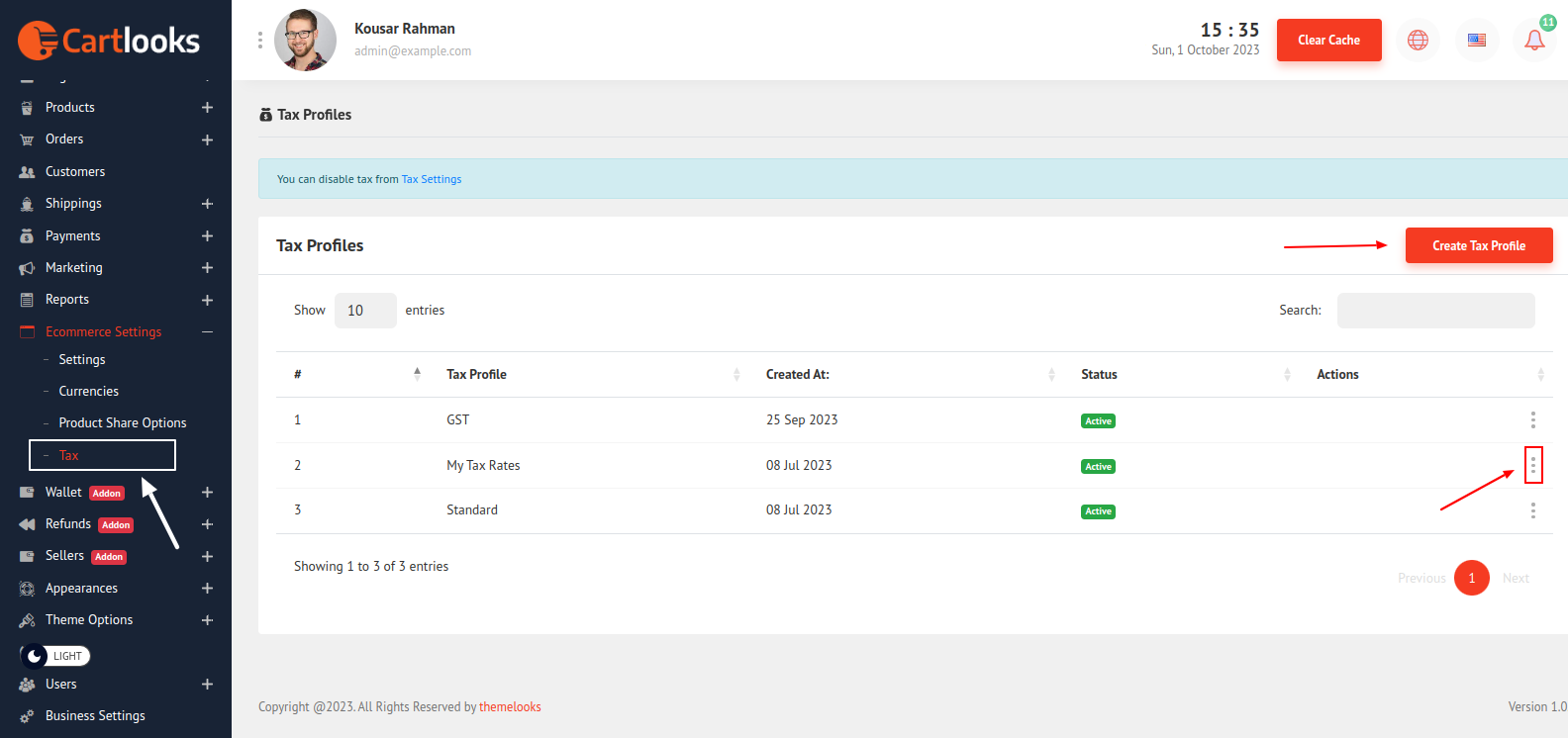Click the US flag language icon
The image size is (1568, 738).
click(x=1476, y=41)
